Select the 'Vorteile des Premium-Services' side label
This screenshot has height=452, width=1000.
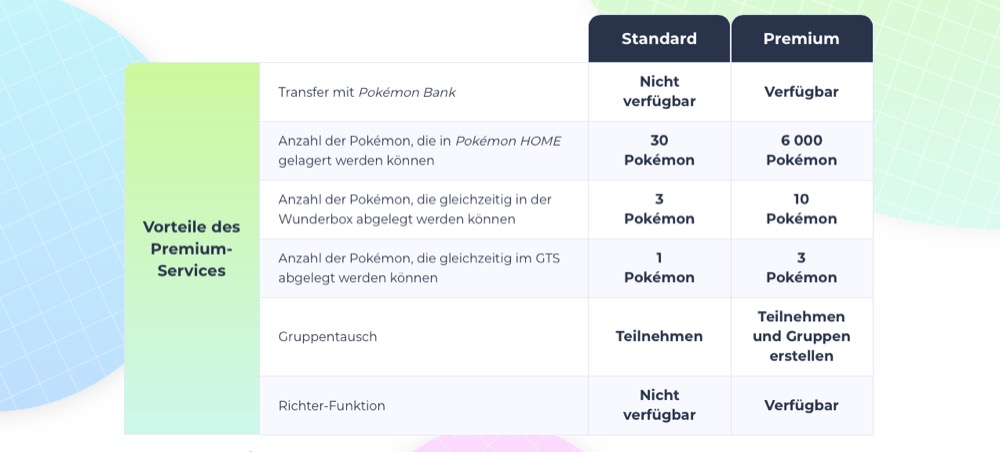point(191,248)
